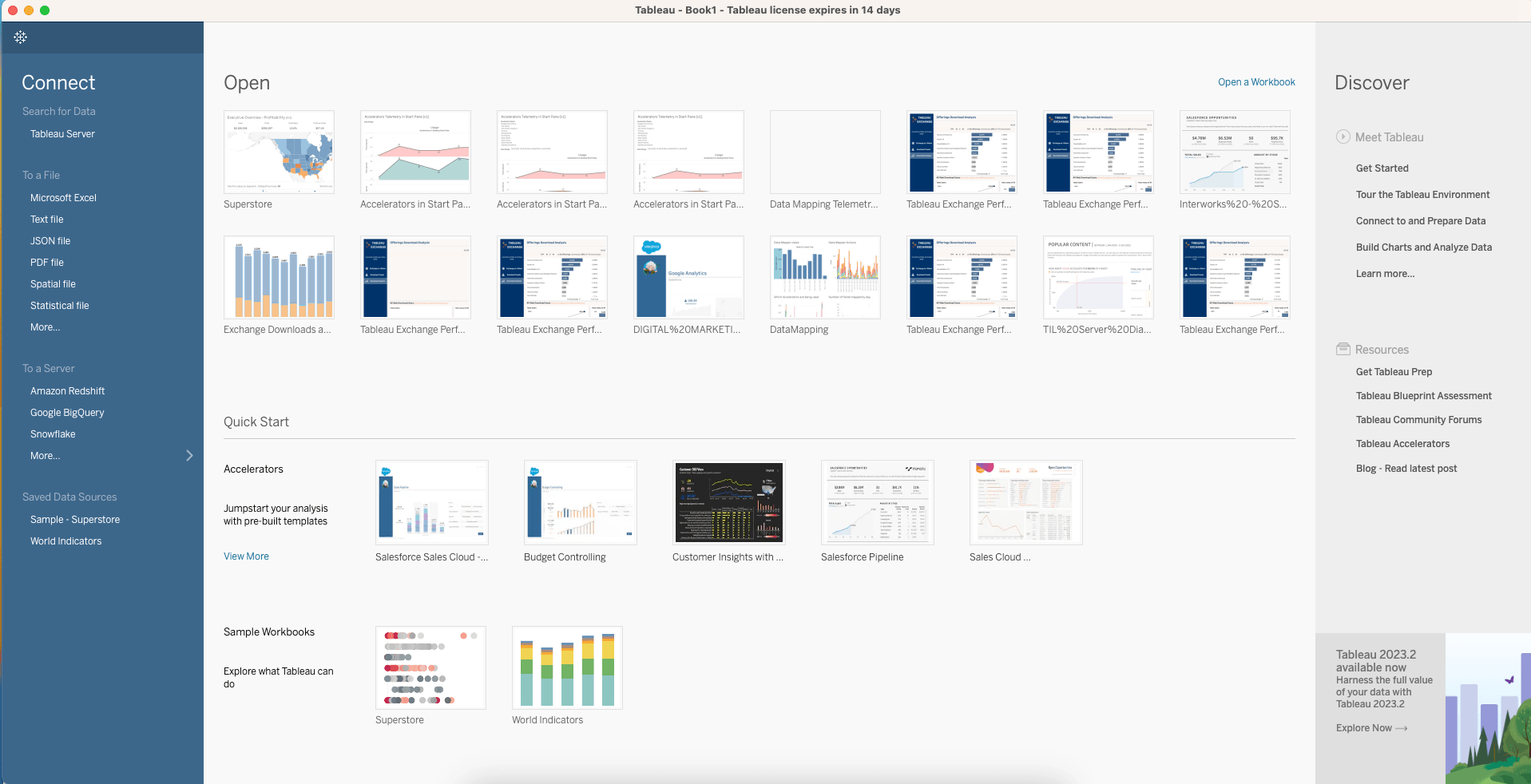Open World Indicators sample workbook thumbnail
This screenshot has width=1531, height=784.
coord(567,667)
